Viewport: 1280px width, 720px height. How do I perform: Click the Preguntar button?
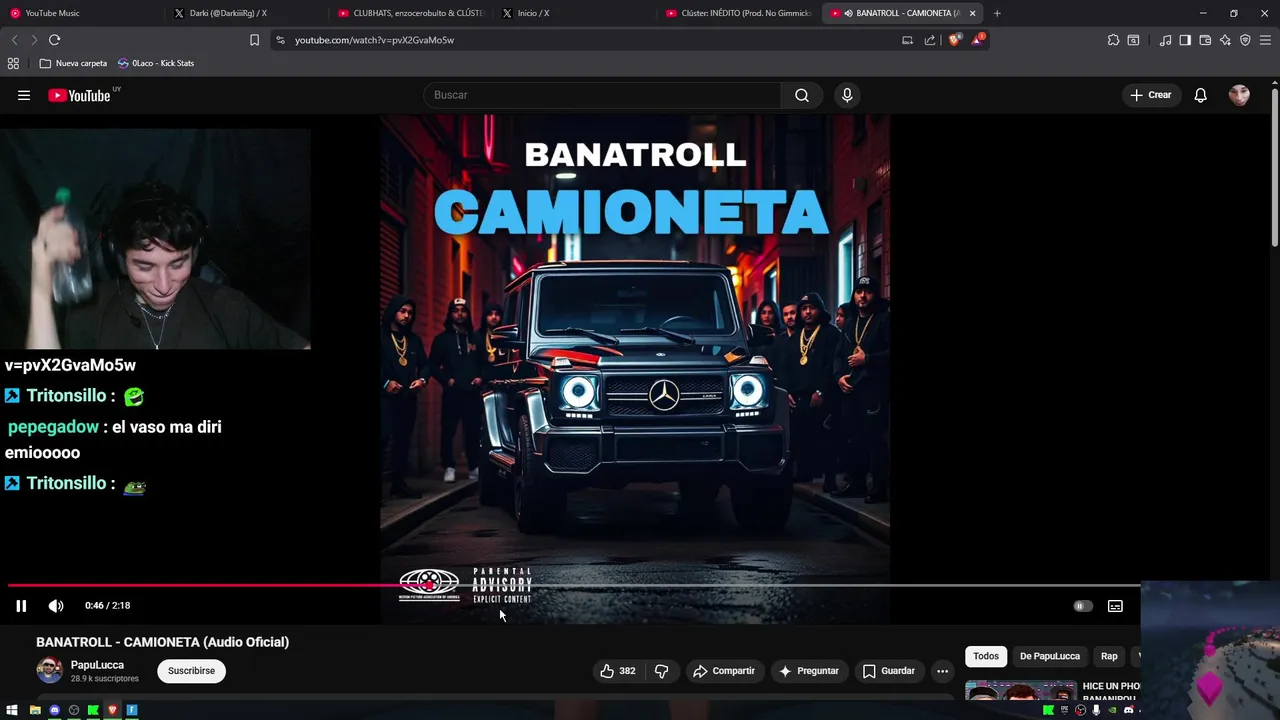[808, 671]
